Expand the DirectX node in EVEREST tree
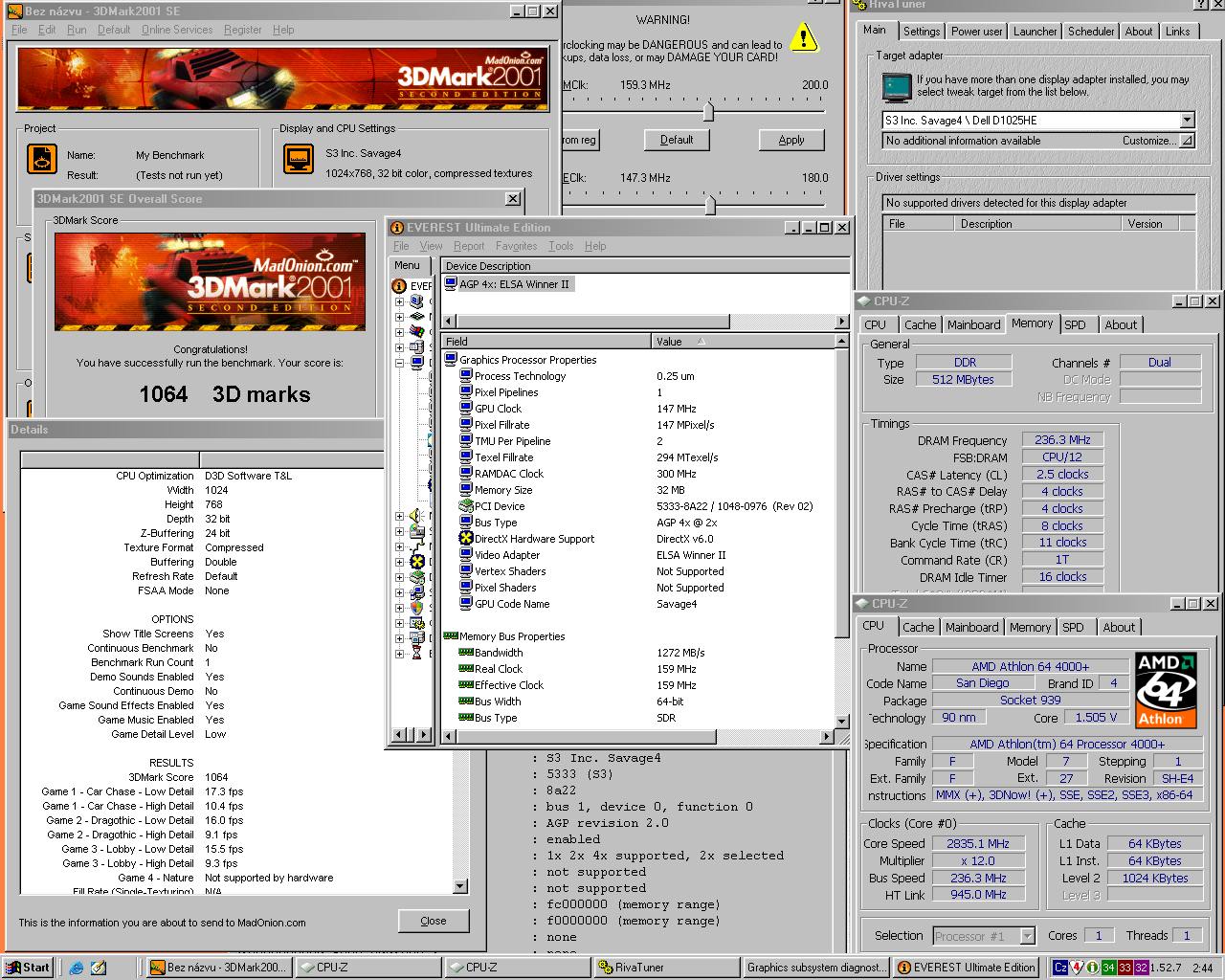The image size is (1225, 980). (x=399, y=562)
